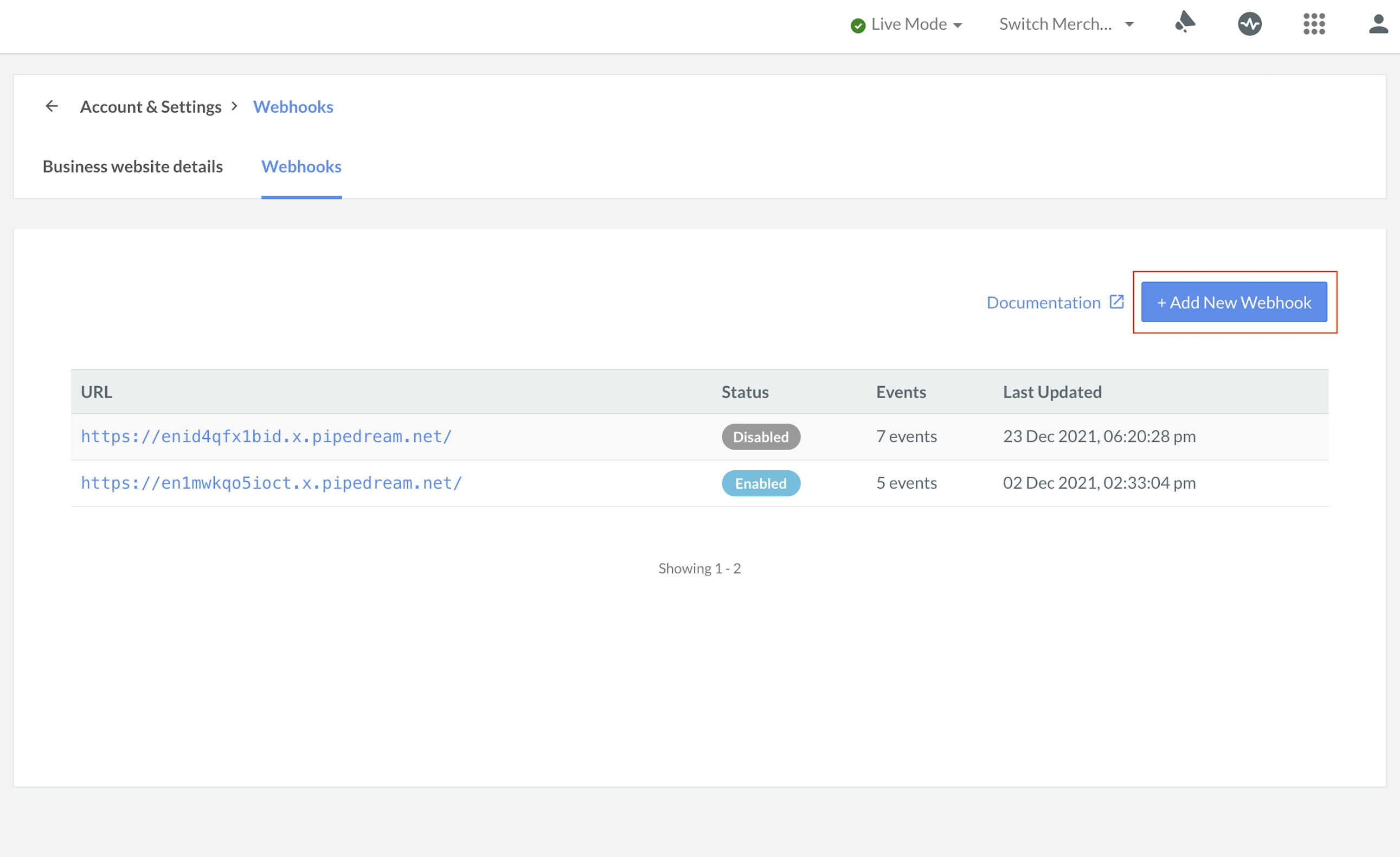Open the en1mwkqo5ioct pipedream webhook URL
The height and width of the screenshot is (857, 1400).
pos(272,483)
